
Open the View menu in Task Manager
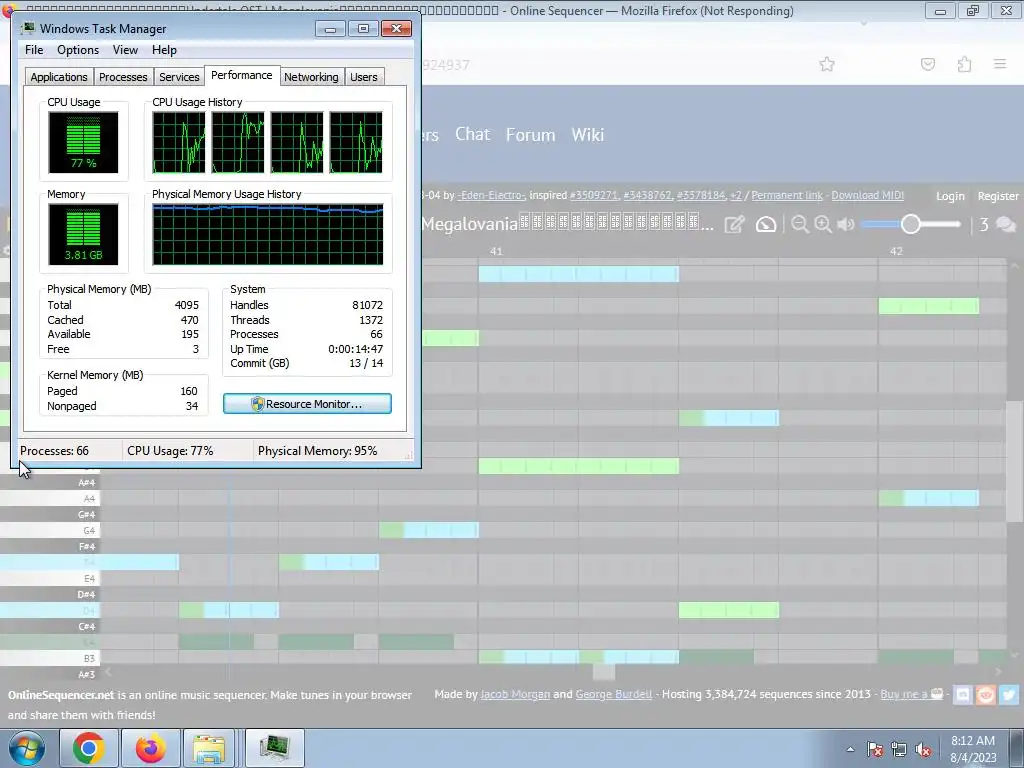click(x=125, y=50)
